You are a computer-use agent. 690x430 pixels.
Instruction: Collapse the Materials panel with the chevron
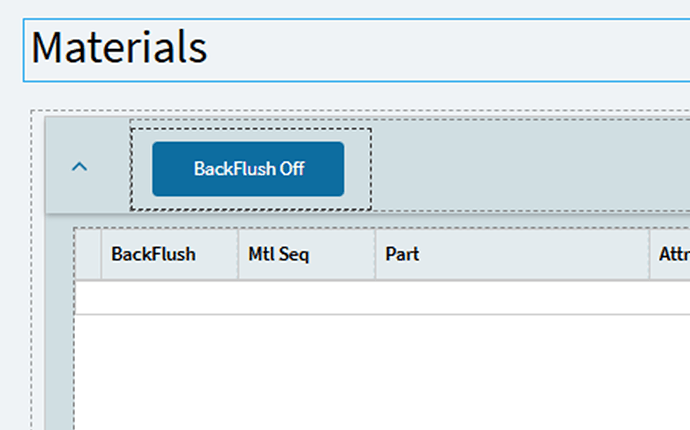[80, 168]
